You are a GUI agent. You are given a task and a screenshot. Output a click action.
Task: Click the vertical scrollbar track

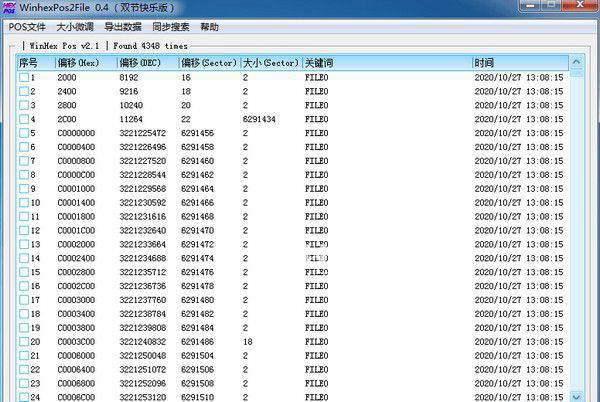click(577, 233)
